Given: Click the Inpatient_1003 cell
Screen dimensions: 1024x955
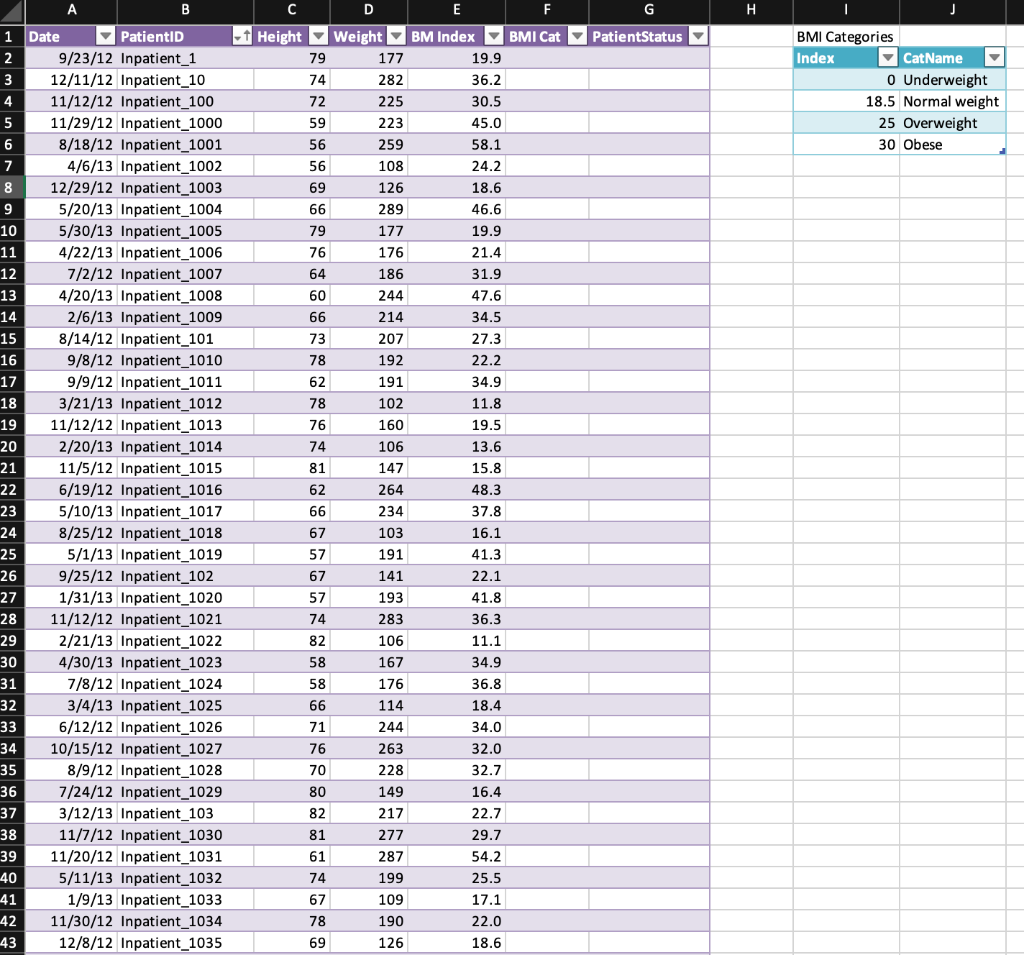Looking at the screenshot, I should point(185,188).
